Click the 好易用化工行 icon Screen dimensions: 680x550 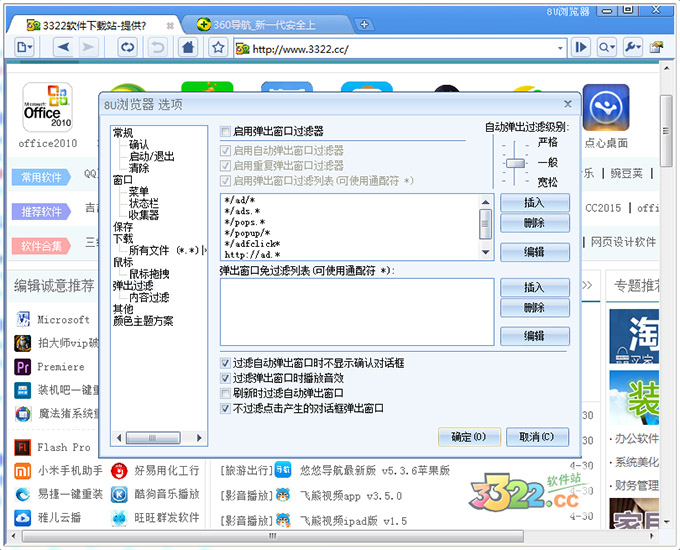(119, 471)
